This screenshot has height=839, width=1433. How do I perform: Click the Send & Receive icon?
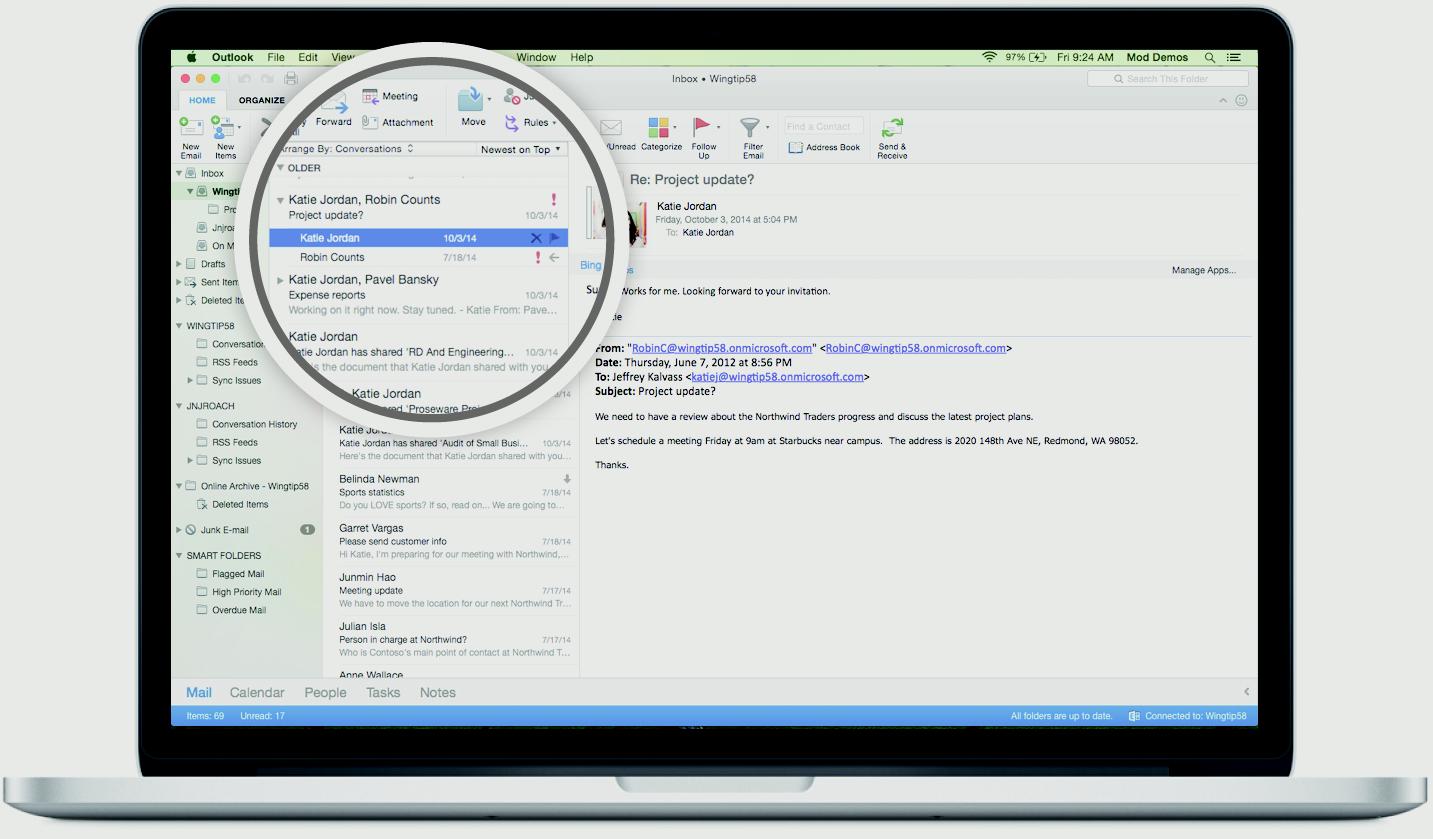coord(892,127)
